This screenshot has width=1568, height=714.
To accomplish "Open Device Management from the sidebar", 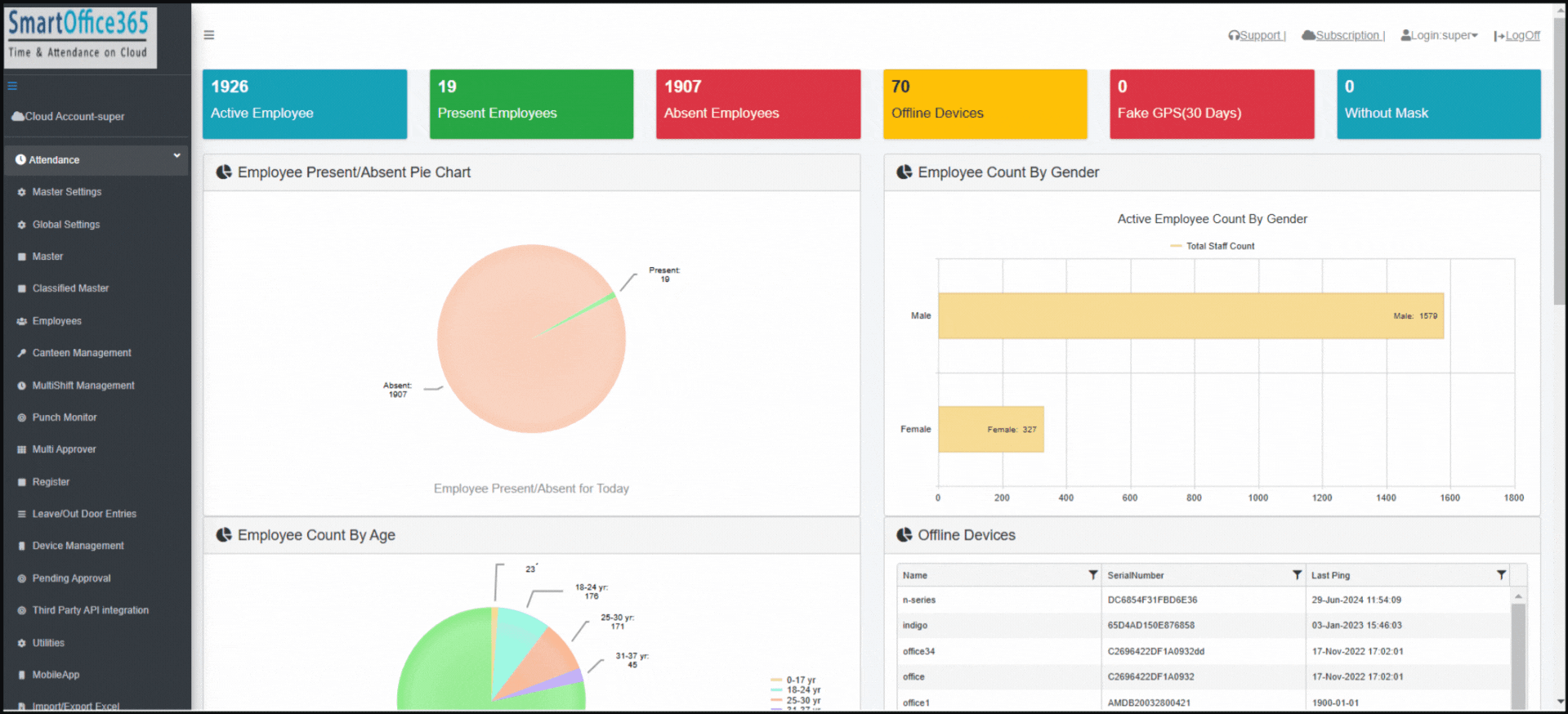I will click(78, 546).
